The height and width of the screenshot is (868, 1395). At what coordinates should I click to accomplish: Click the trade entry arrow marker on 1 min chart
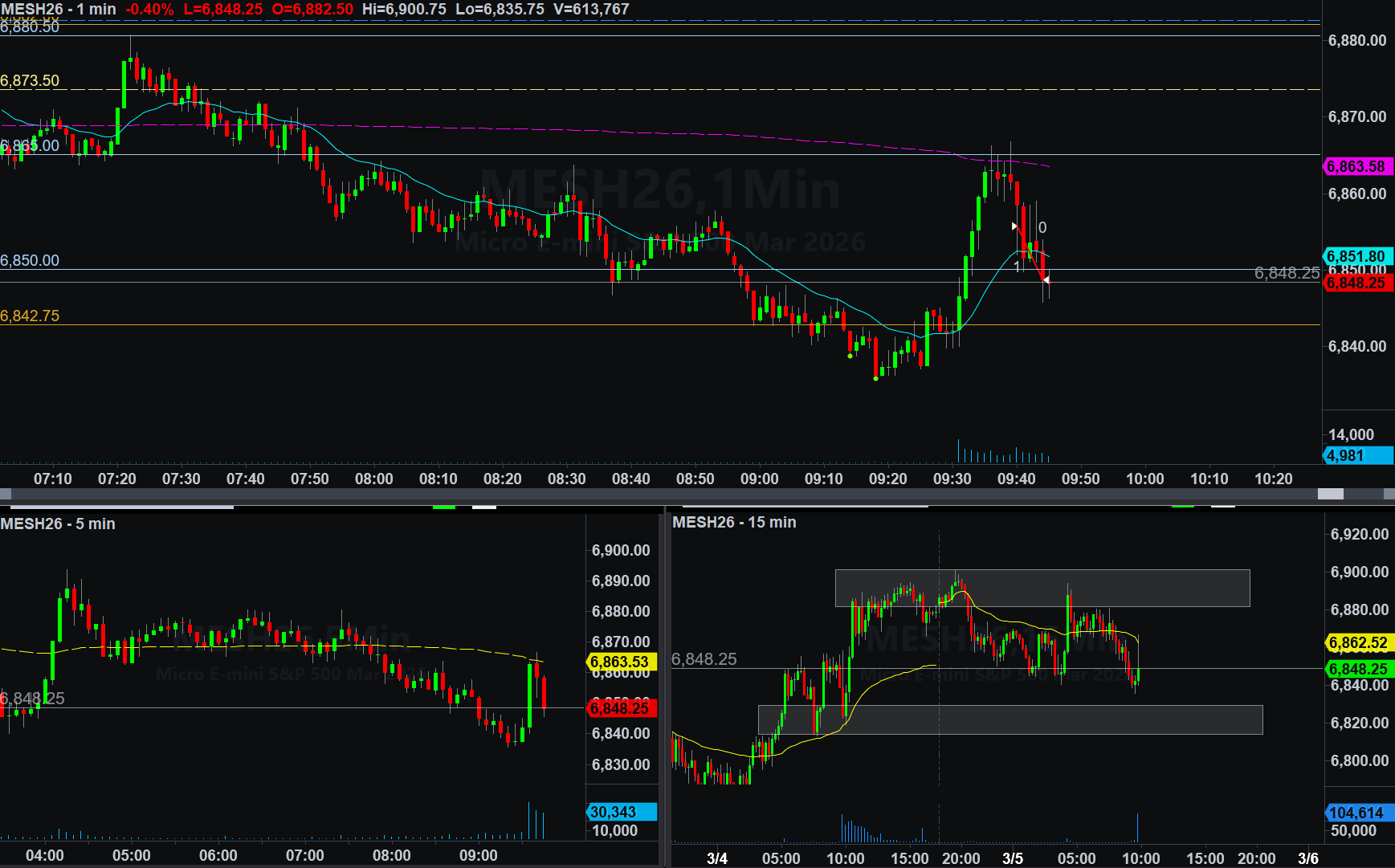click(x=1014, y=226)
